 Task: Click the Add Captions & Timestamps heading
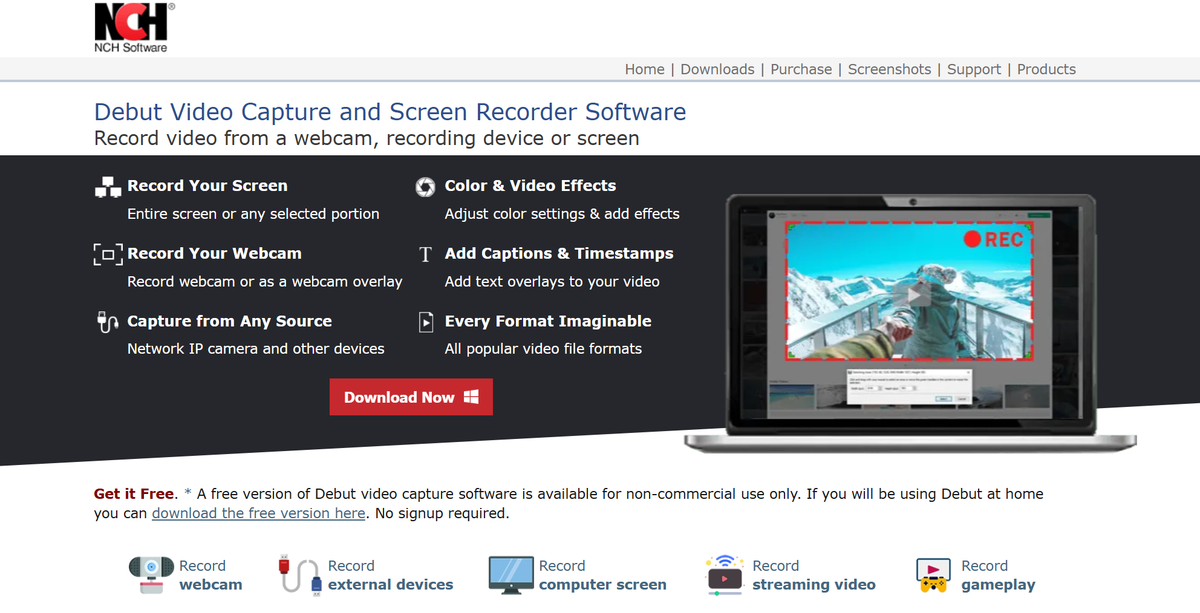[559, 254]
